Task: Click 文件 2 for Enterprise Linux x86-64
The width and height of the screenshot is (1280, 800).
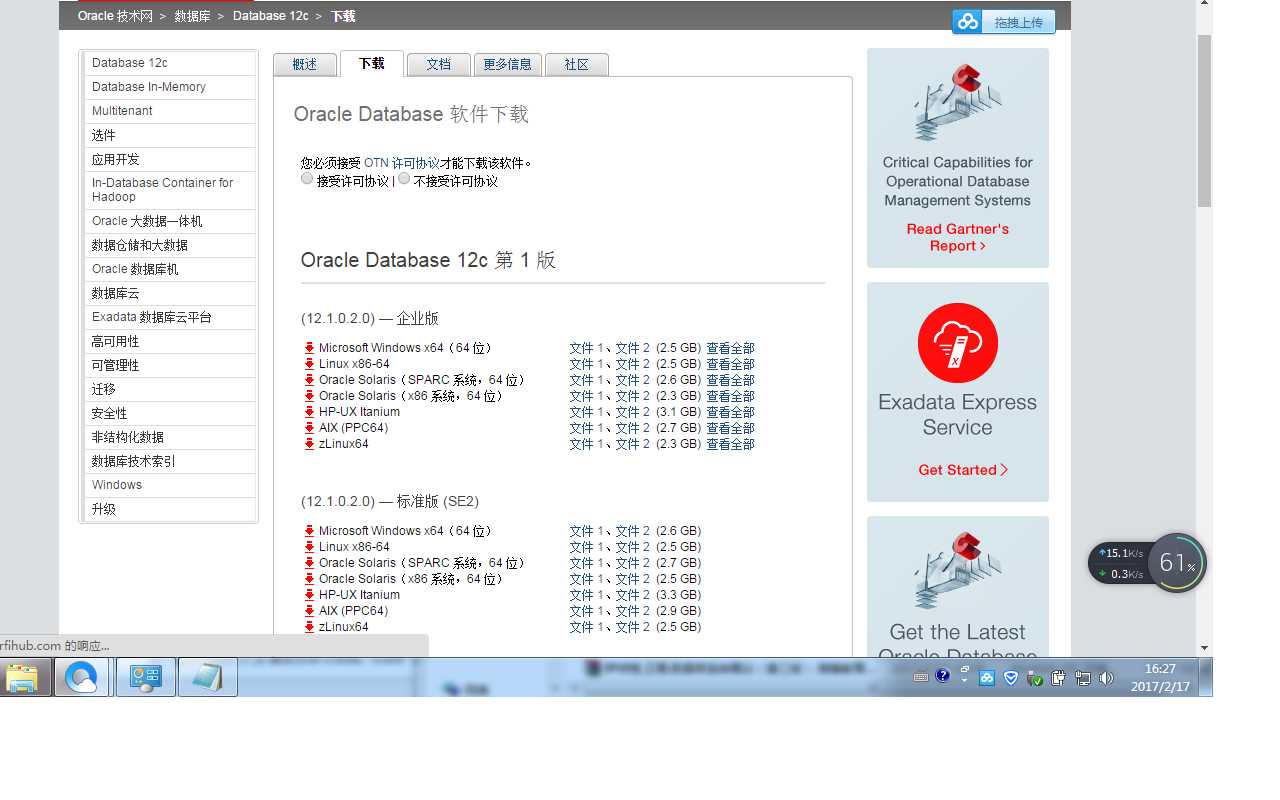Action: (633, 364)
